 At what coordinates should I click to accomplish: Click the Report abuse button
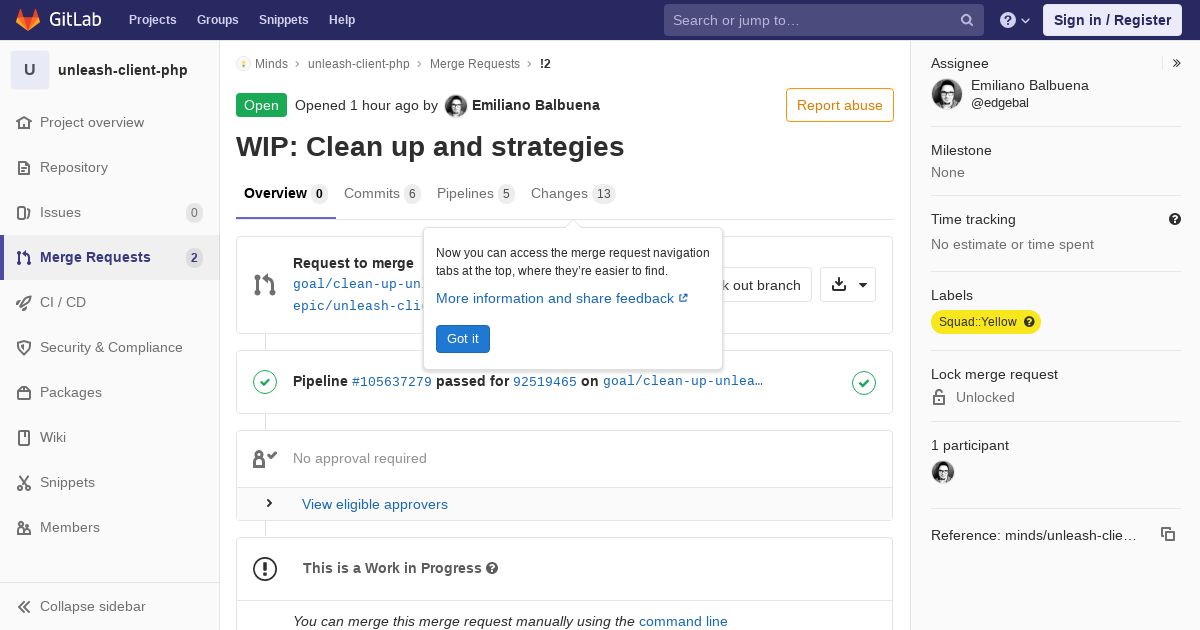tap(839, 105)
